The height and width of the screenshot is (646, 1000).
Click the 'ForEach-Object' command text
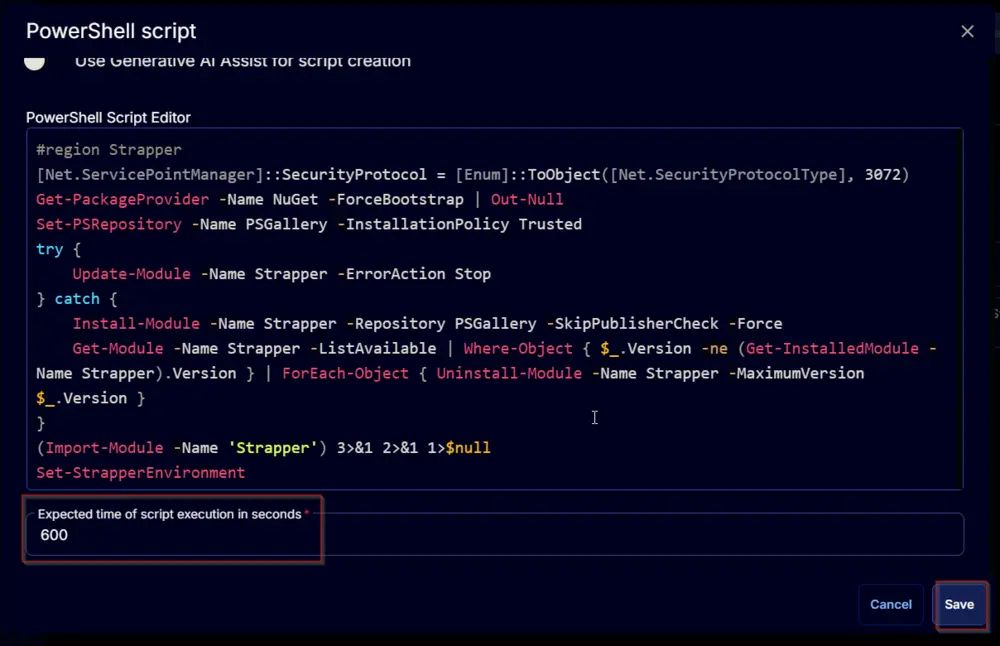click(x=346, y=374)
